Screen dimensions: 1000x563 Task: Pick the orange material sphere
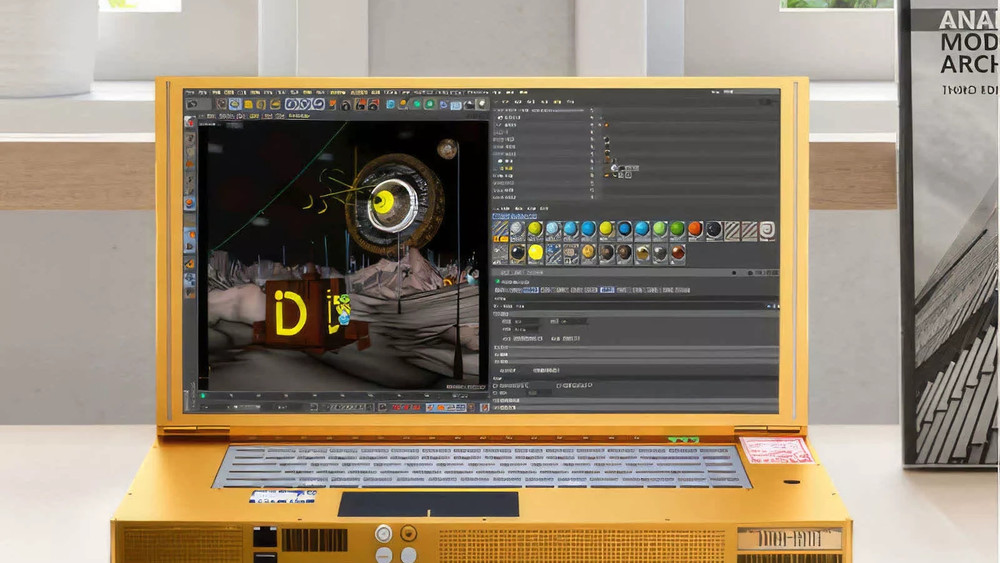(x=695, y=228)
